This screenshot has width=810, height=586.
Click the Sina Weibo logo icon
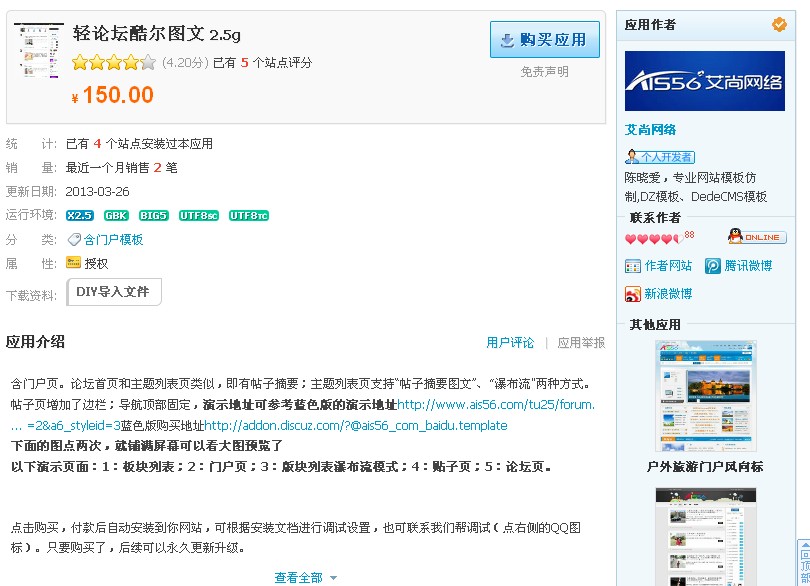click(632, 294)
